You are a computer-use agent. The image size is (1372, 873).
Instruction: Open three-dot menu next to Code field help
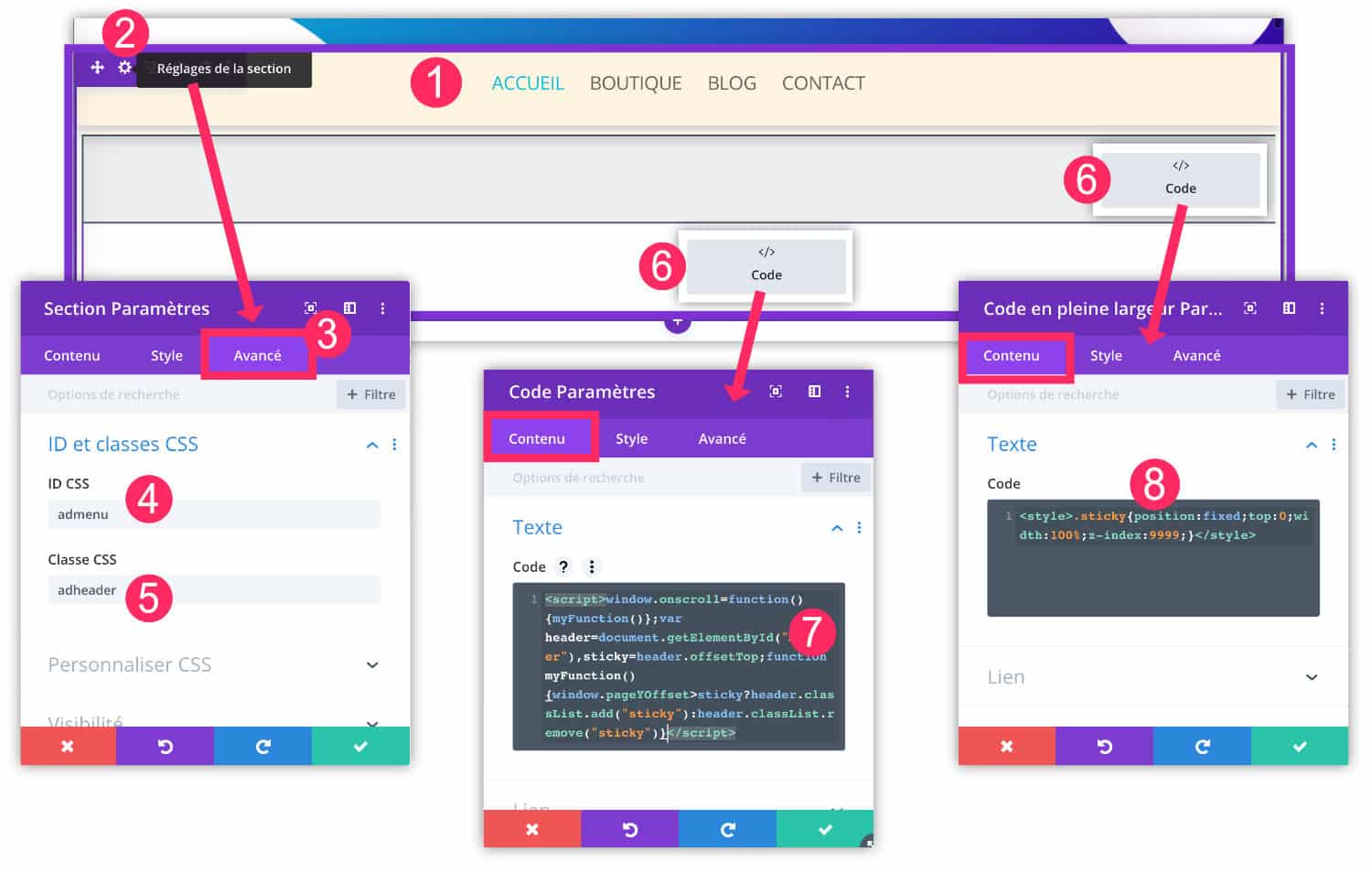tap(592, 566)
